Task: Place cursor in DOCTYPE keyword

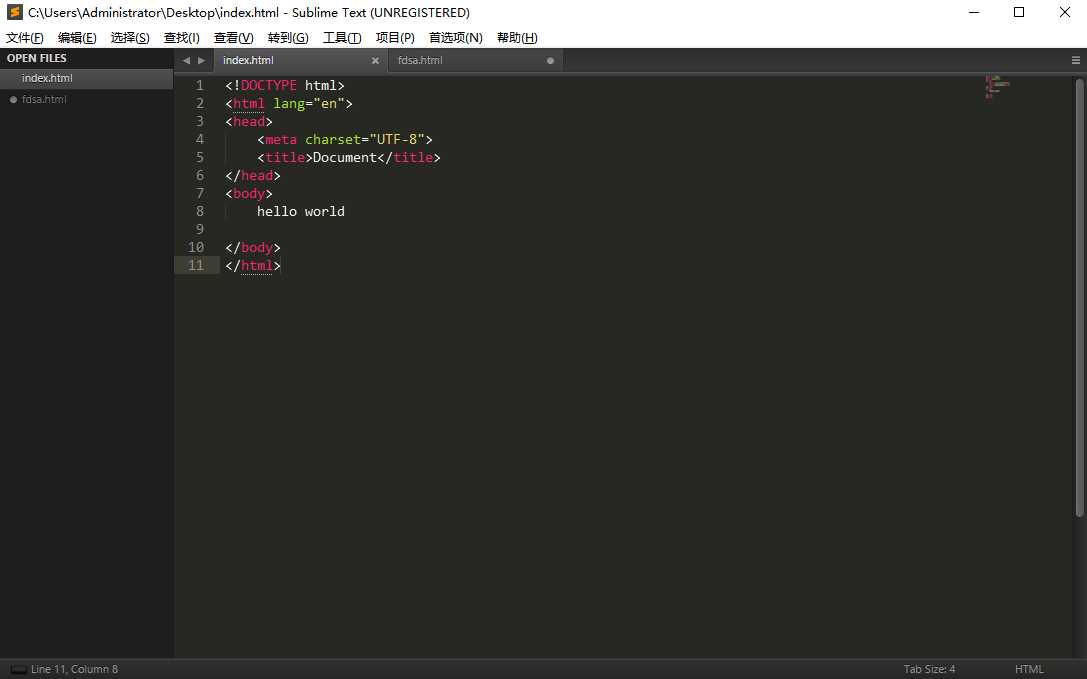Action: 268,85
